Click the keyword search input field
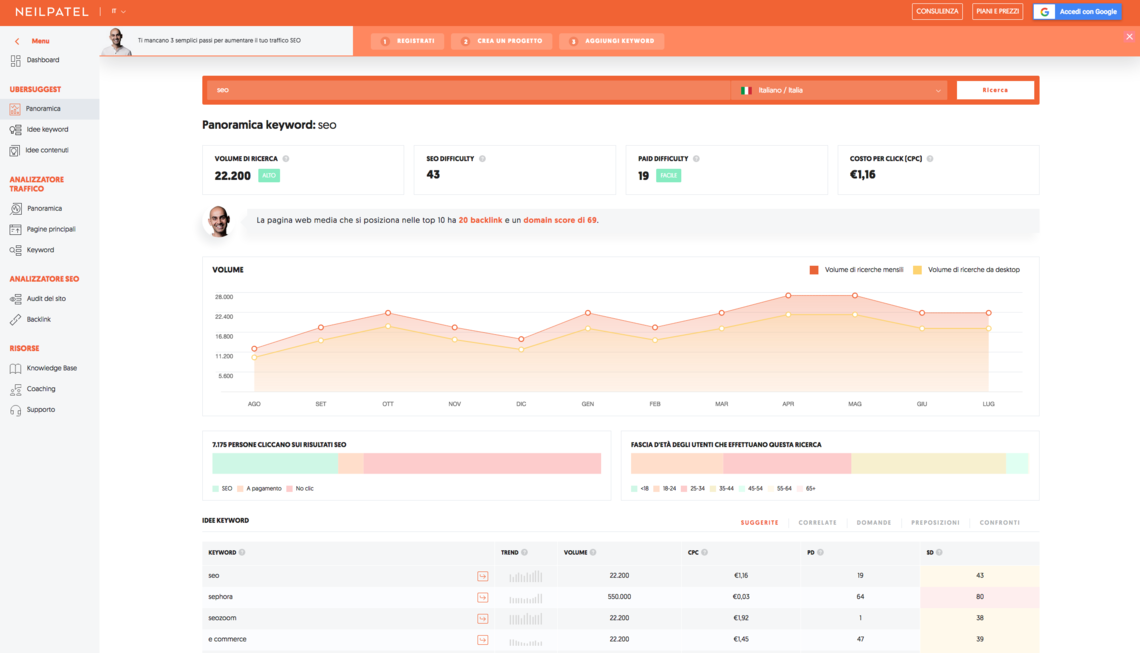The height and width of the screenshot is (653, 1140). point(469,90)
